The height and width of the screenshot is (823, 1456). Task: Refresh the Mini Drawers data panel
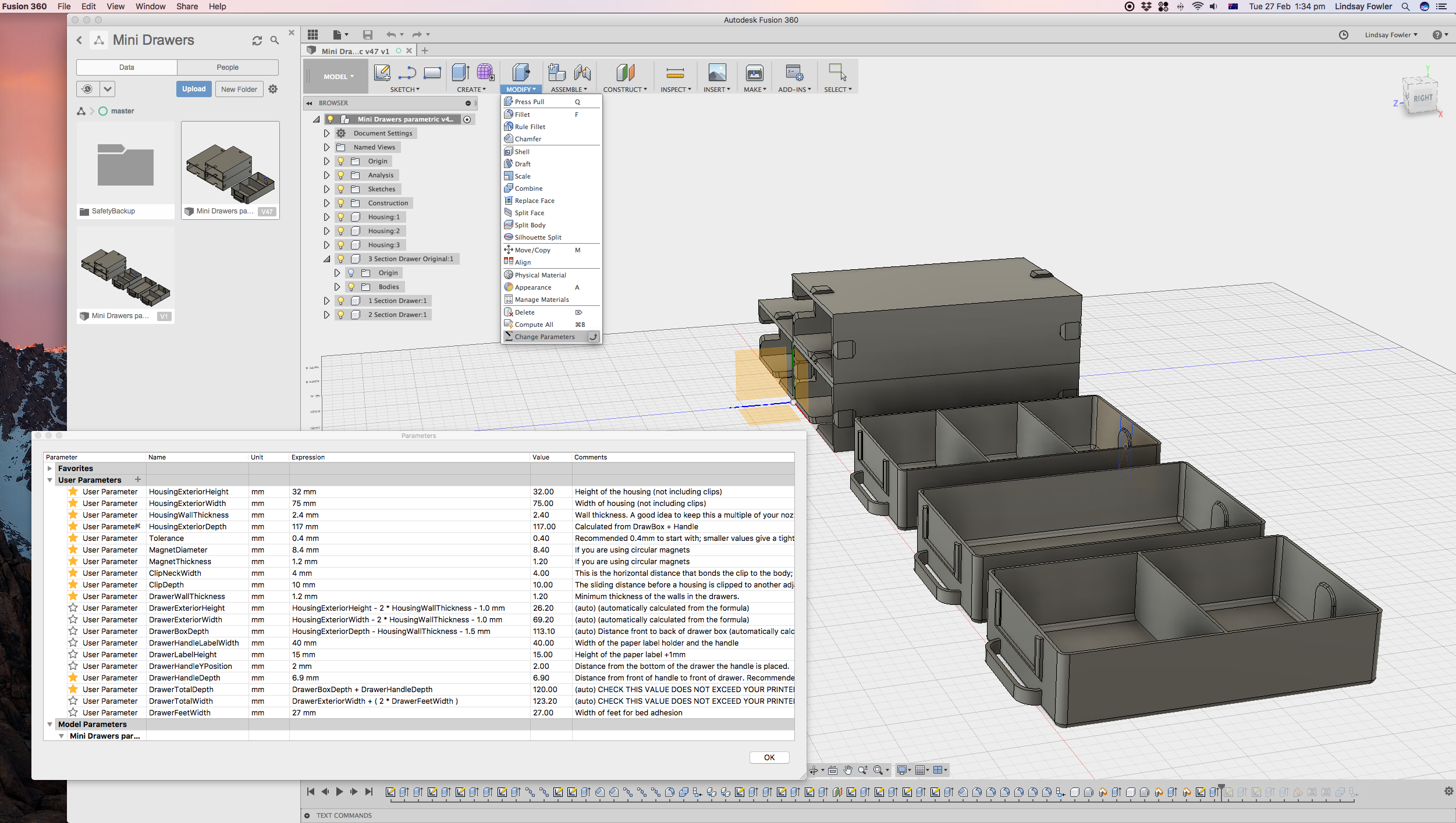257,40
